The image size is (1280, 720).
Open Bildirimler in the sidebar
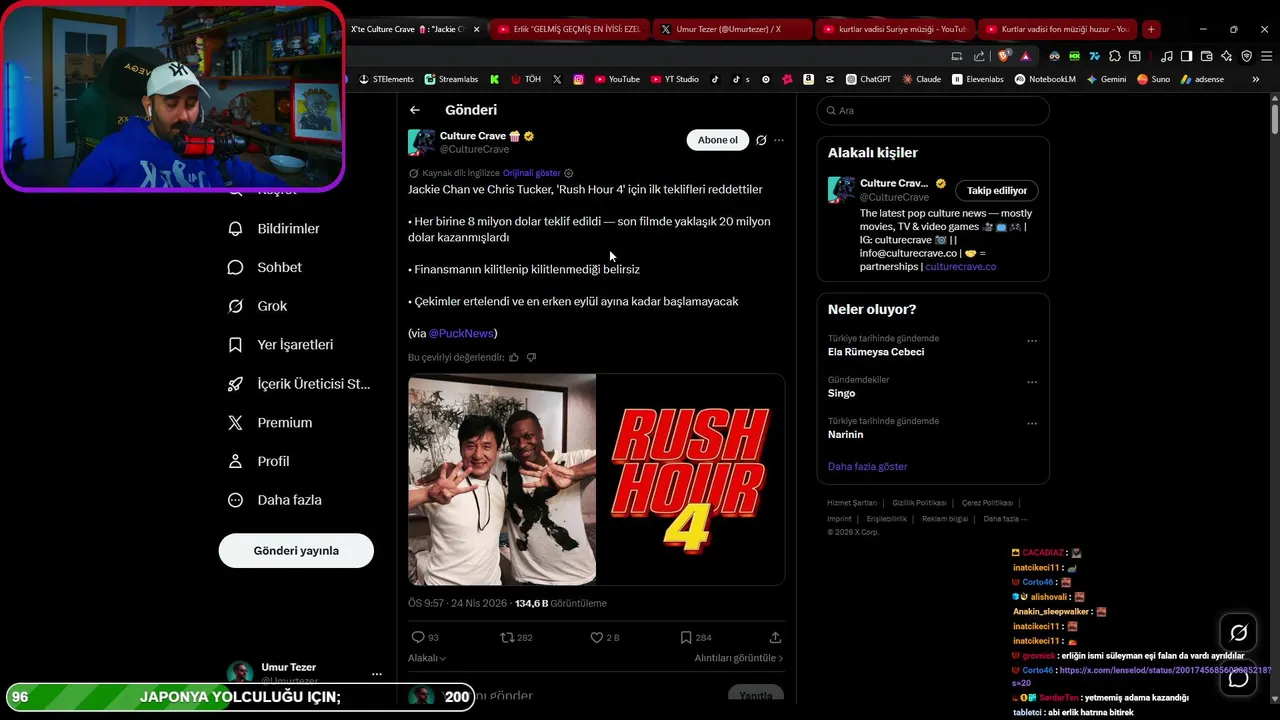click(274, 229)
